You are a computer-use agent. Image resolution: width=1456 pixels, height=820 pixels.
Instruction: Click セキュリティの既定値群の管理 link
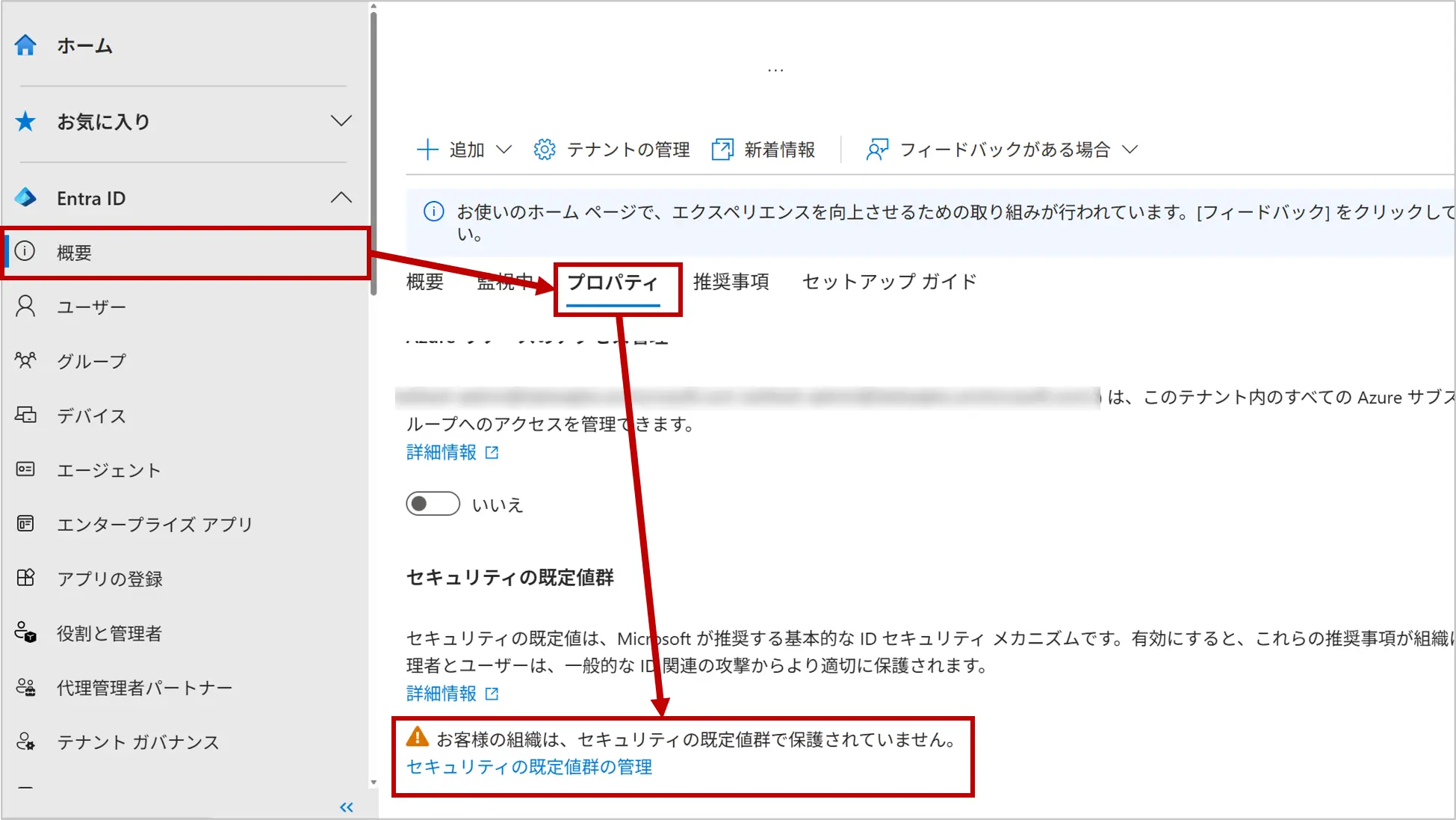(529, 767)
